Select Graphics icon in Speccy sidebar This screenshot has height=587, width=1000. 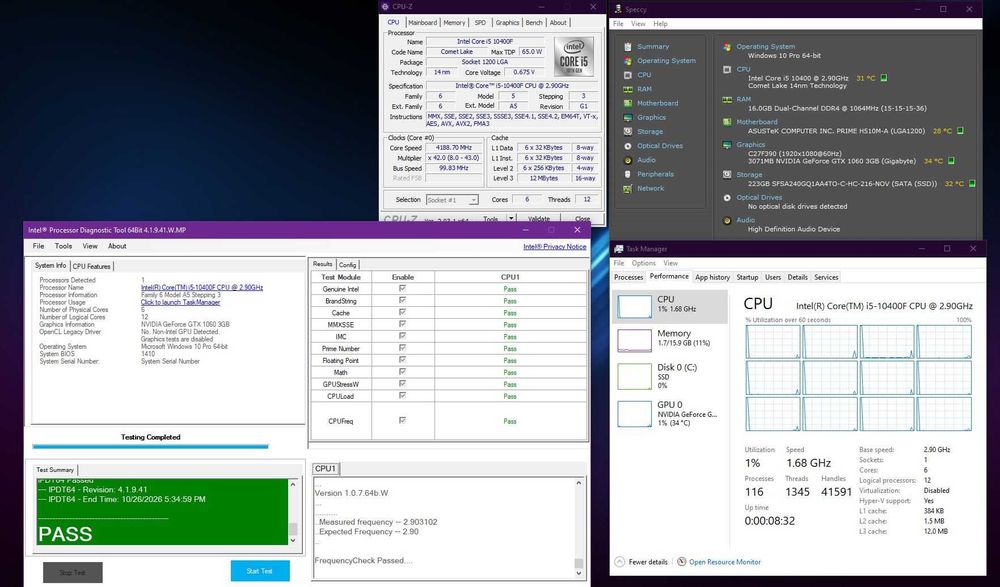[x=628, y=117]
